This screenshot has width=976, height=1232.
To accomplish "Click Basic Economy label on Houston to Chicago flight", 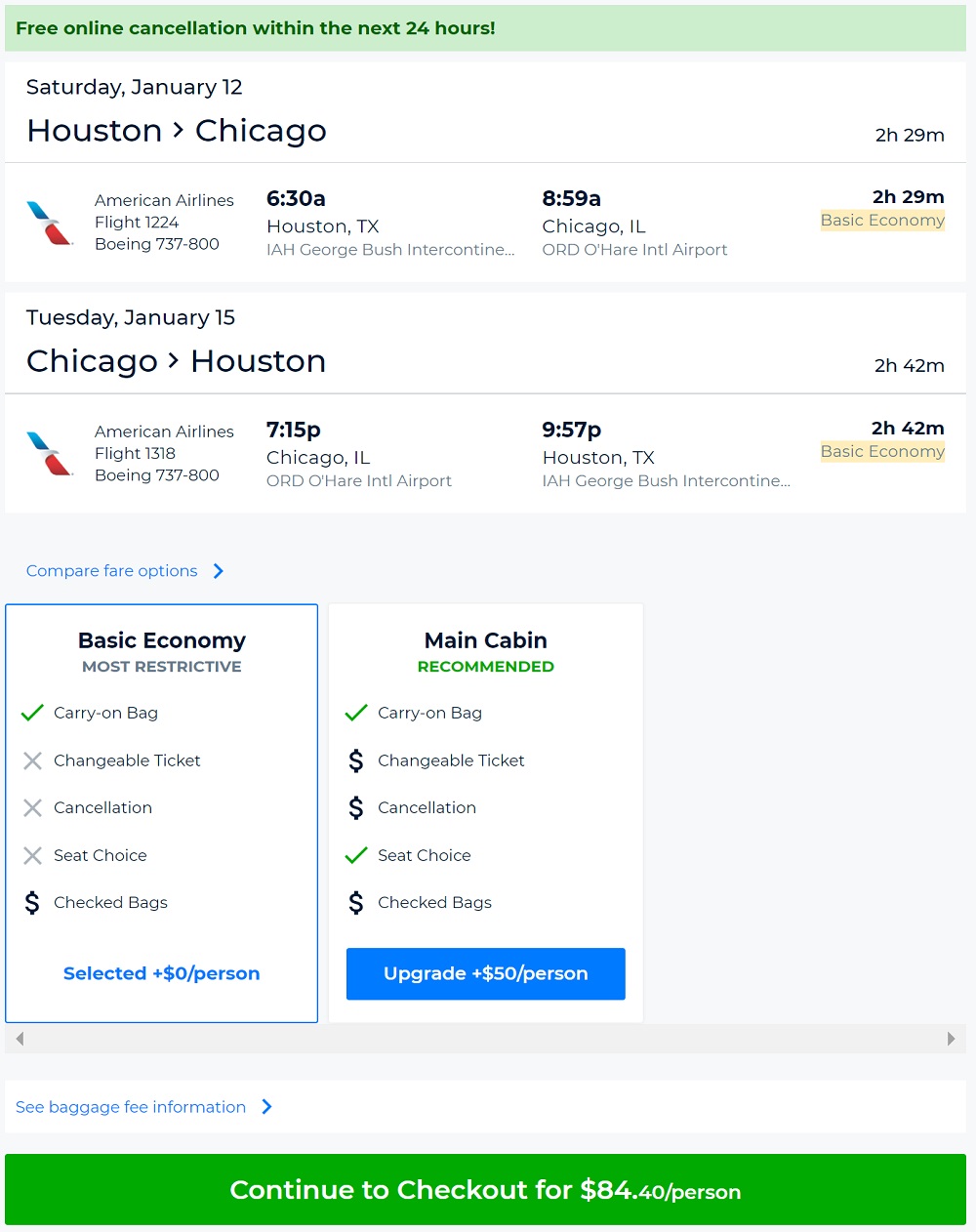I will [882, 221].
